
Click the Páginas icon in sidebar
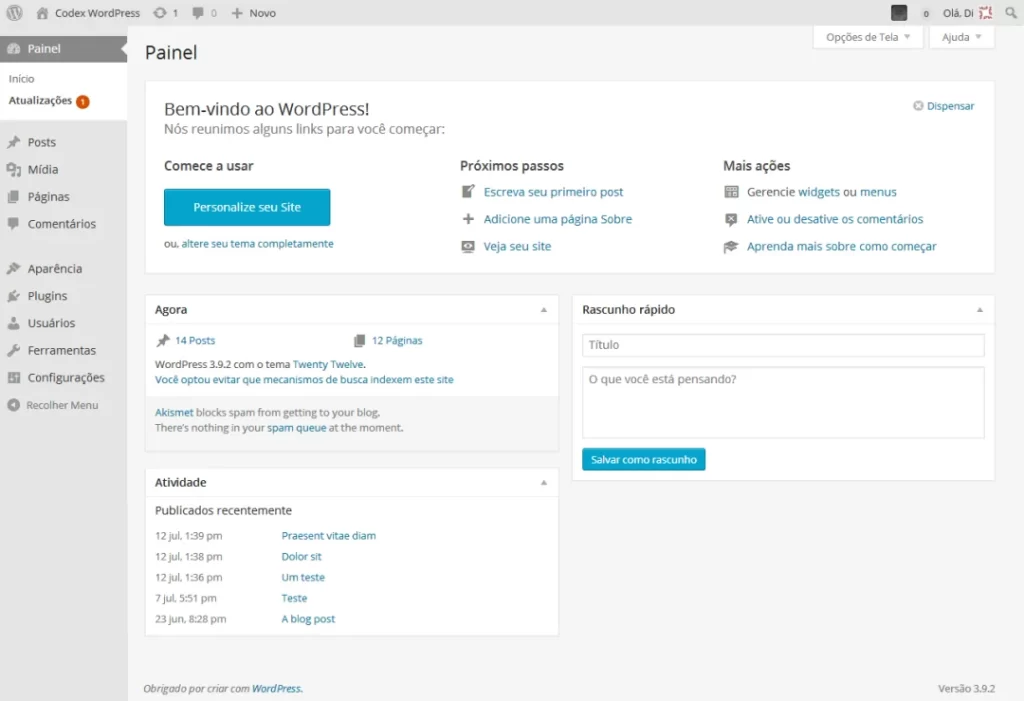[x=14, y=197]
